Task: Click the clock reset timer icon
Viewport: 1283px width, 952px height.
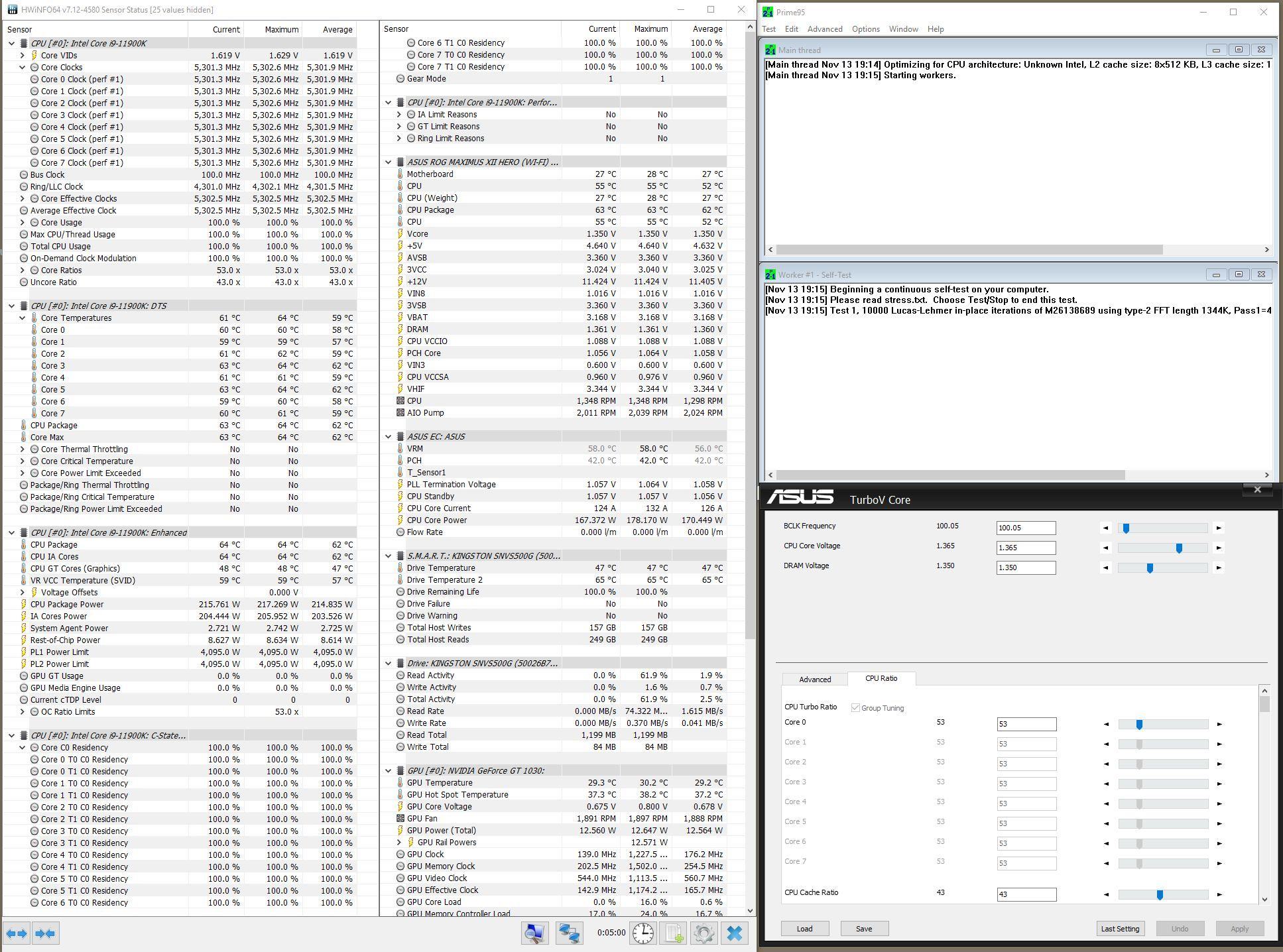Action: coord(642,933)
